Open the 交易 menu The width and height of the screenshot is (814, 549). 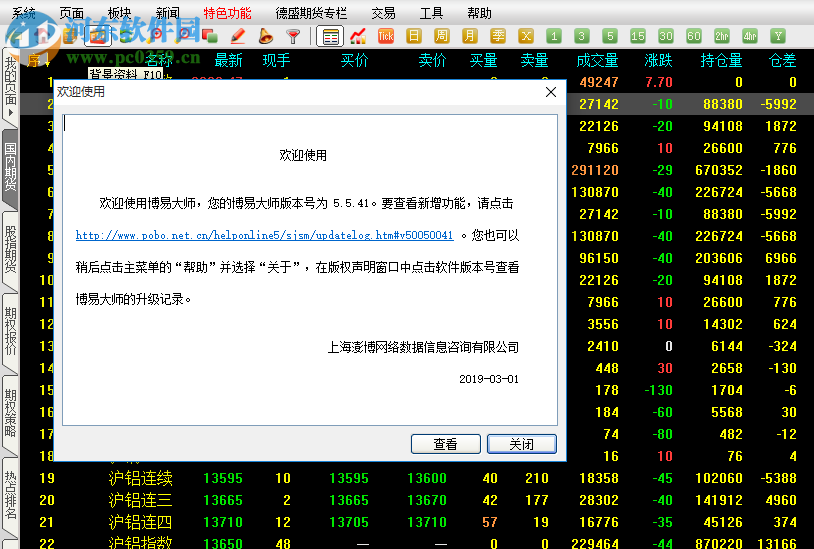383,13
